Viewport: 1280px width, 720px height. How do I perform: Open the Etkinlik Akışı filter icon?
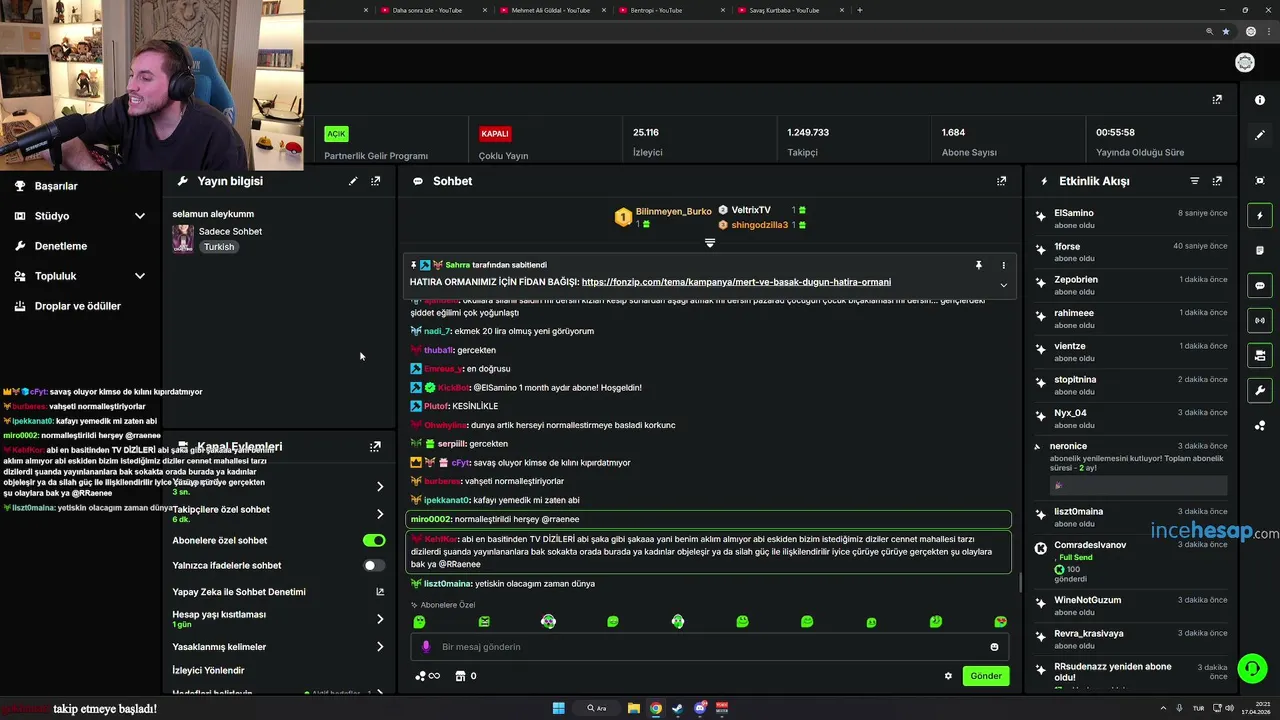coord(1194,181)
